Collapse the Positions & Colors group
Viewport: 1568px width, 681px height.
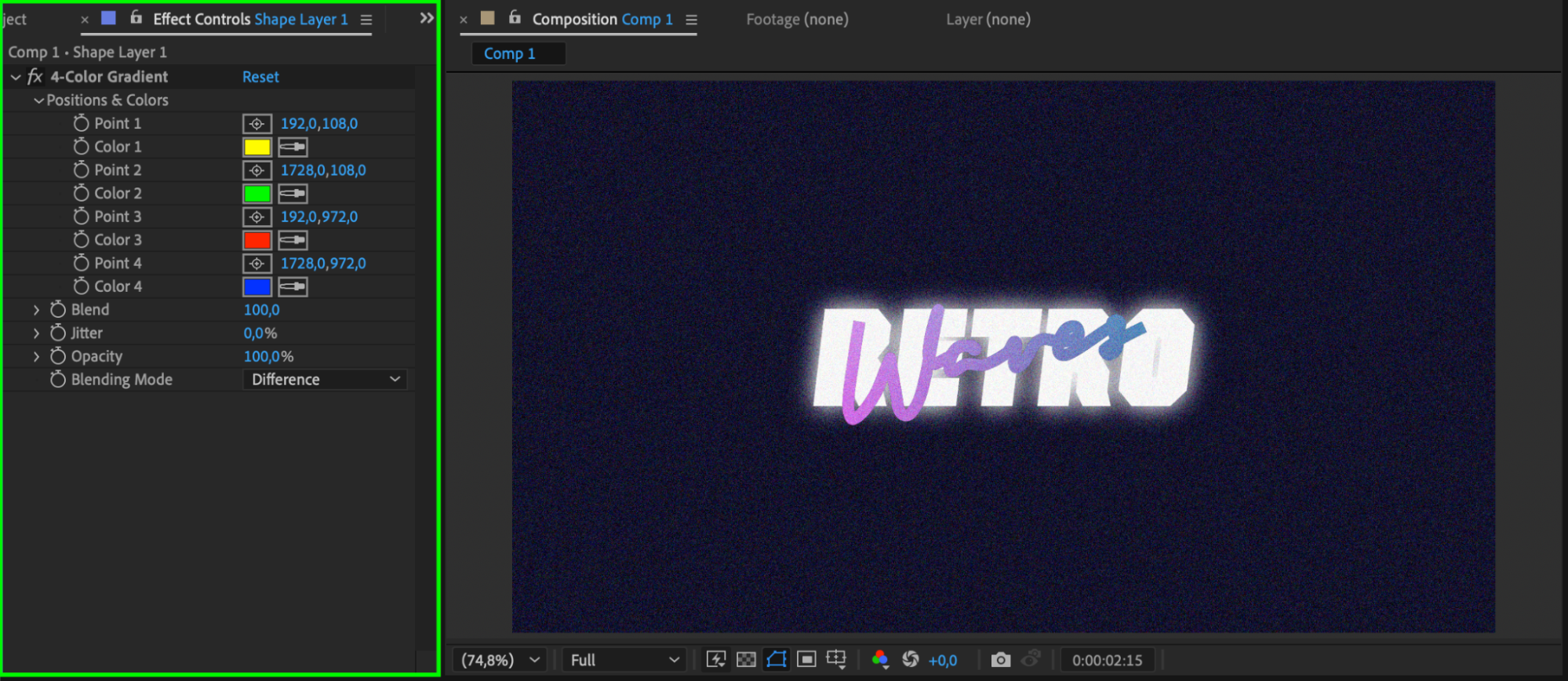(38, 100)
